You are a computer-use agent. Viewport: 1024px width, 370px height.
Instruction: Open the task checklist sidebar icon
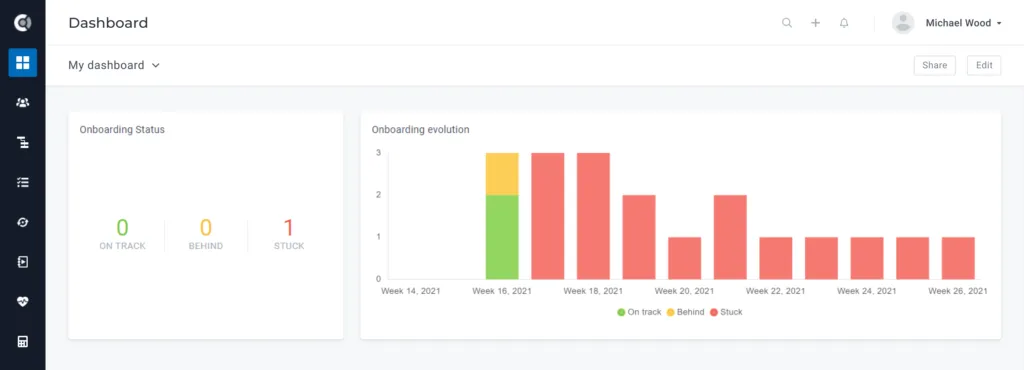(23, 182)
